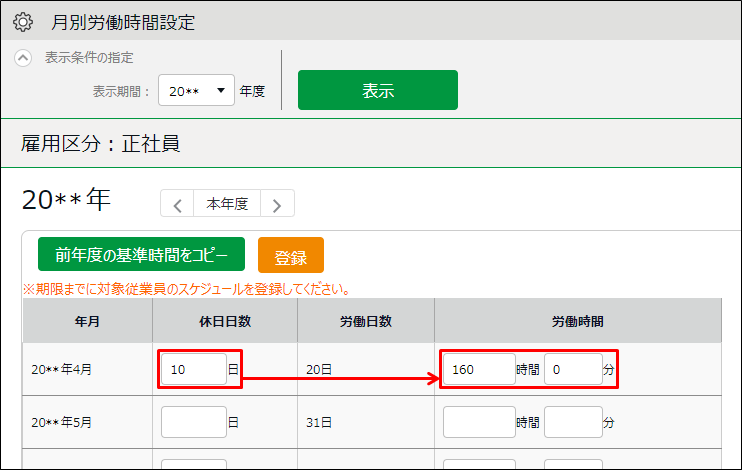The image size is (742, 470).
Task: Focus April 休日日数 field showing 10
Action: pyautogui.click(x=194, y=369)
